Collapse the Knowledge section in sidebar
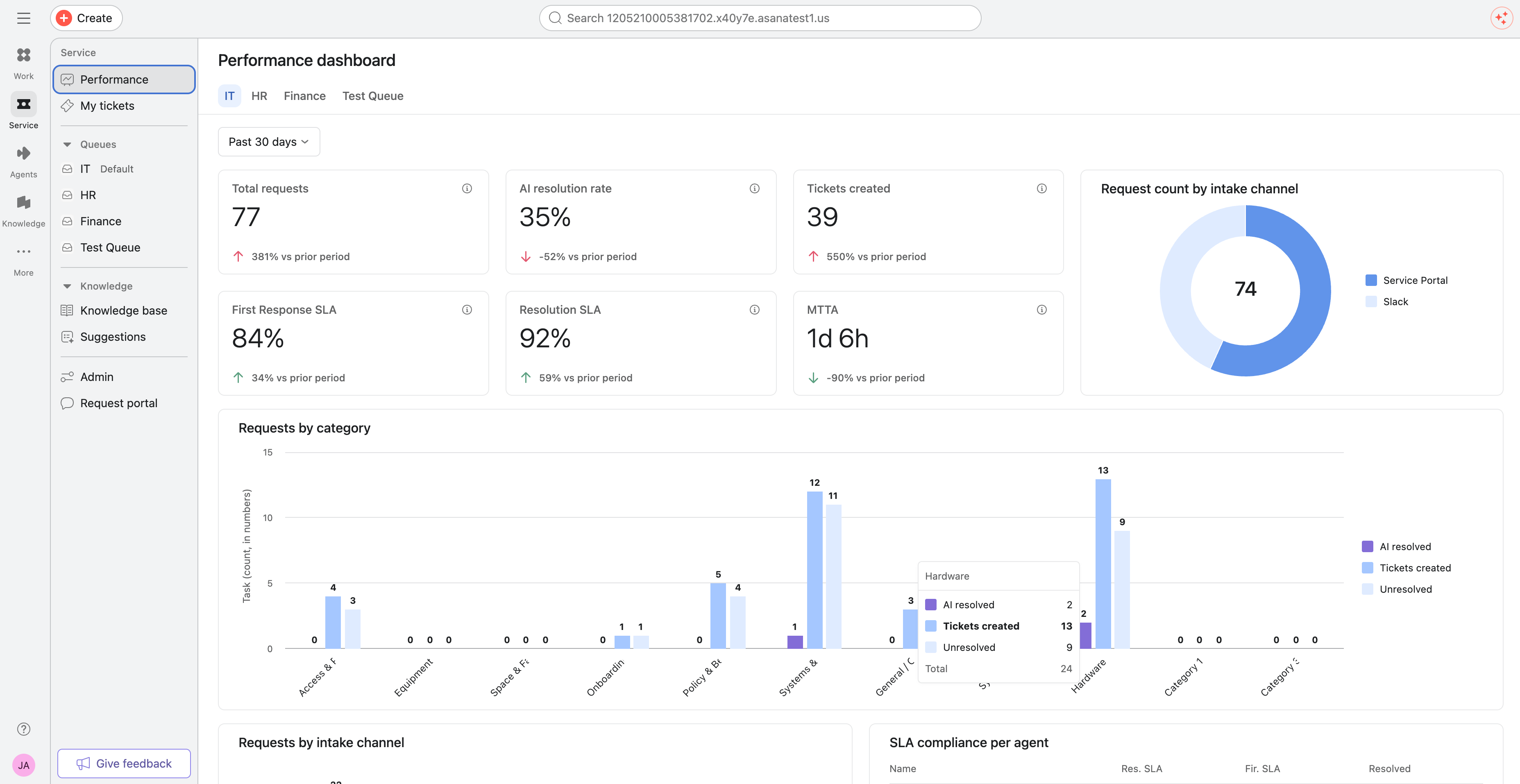 67,286
